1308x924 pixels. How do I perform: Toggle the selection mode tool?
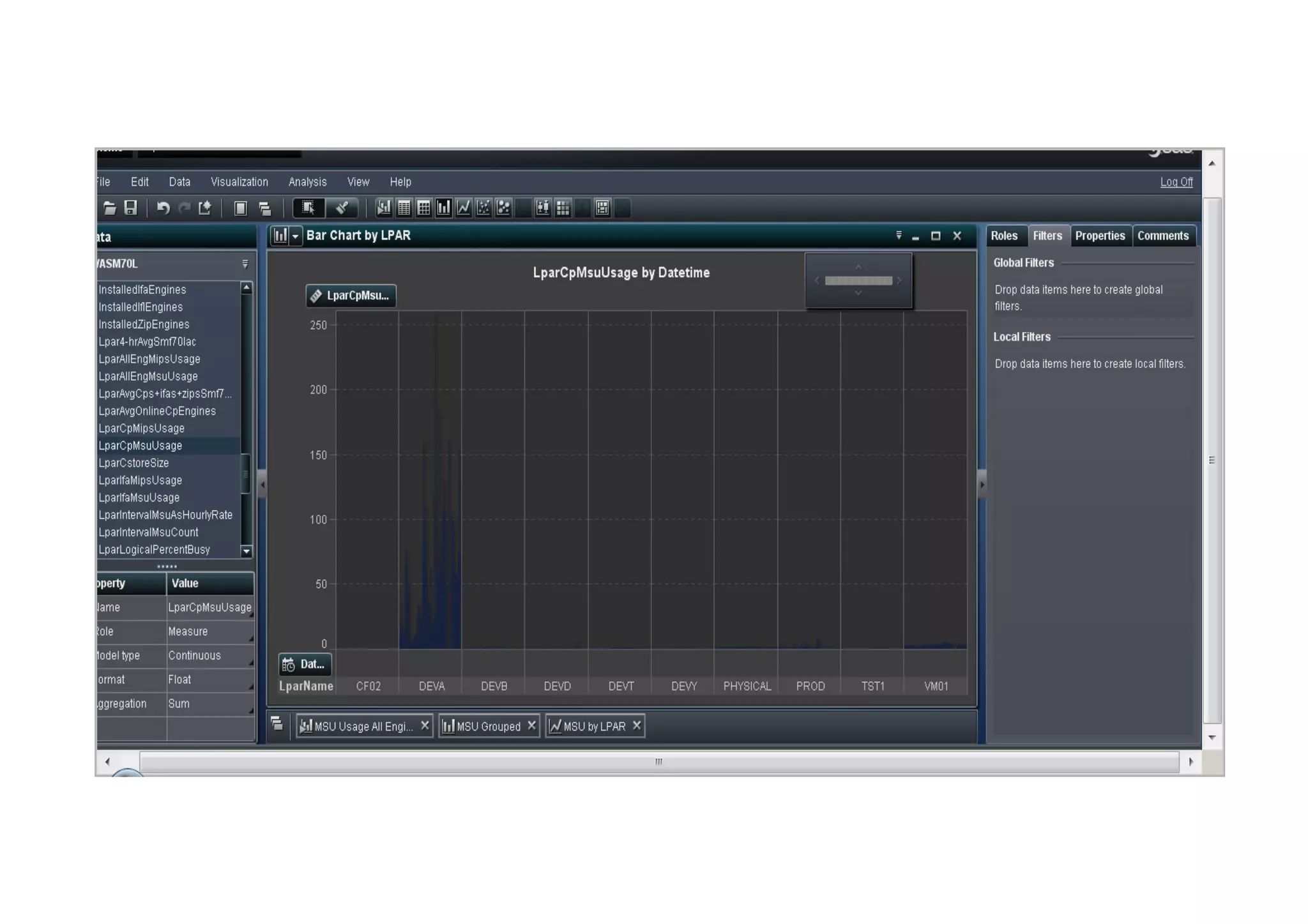[308, 208]
